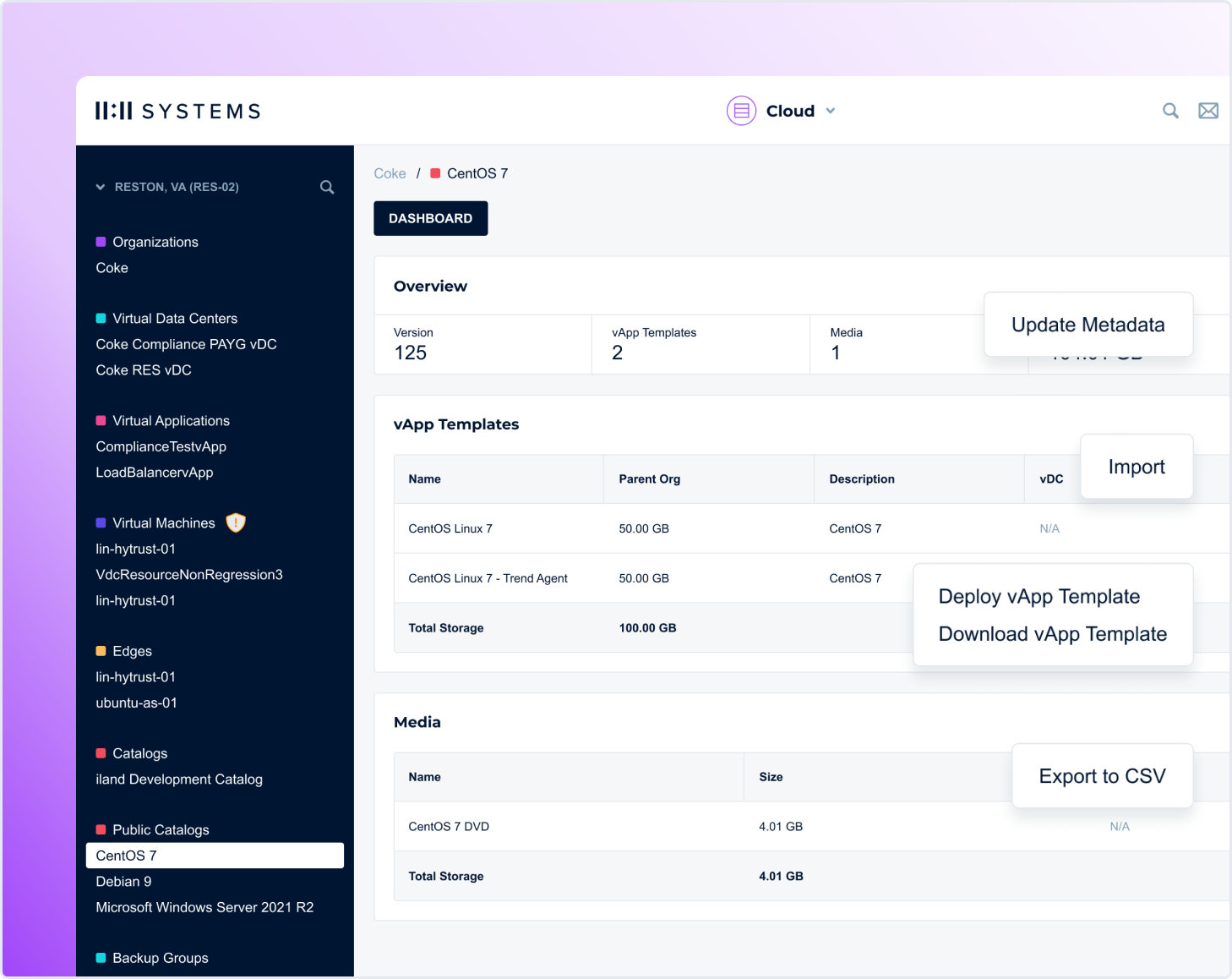Expand the Cloud dropdown chevron
Image resolution: width=1232 pixels, height=979 pixels.
pyautogui.click(x=831, y=111)
